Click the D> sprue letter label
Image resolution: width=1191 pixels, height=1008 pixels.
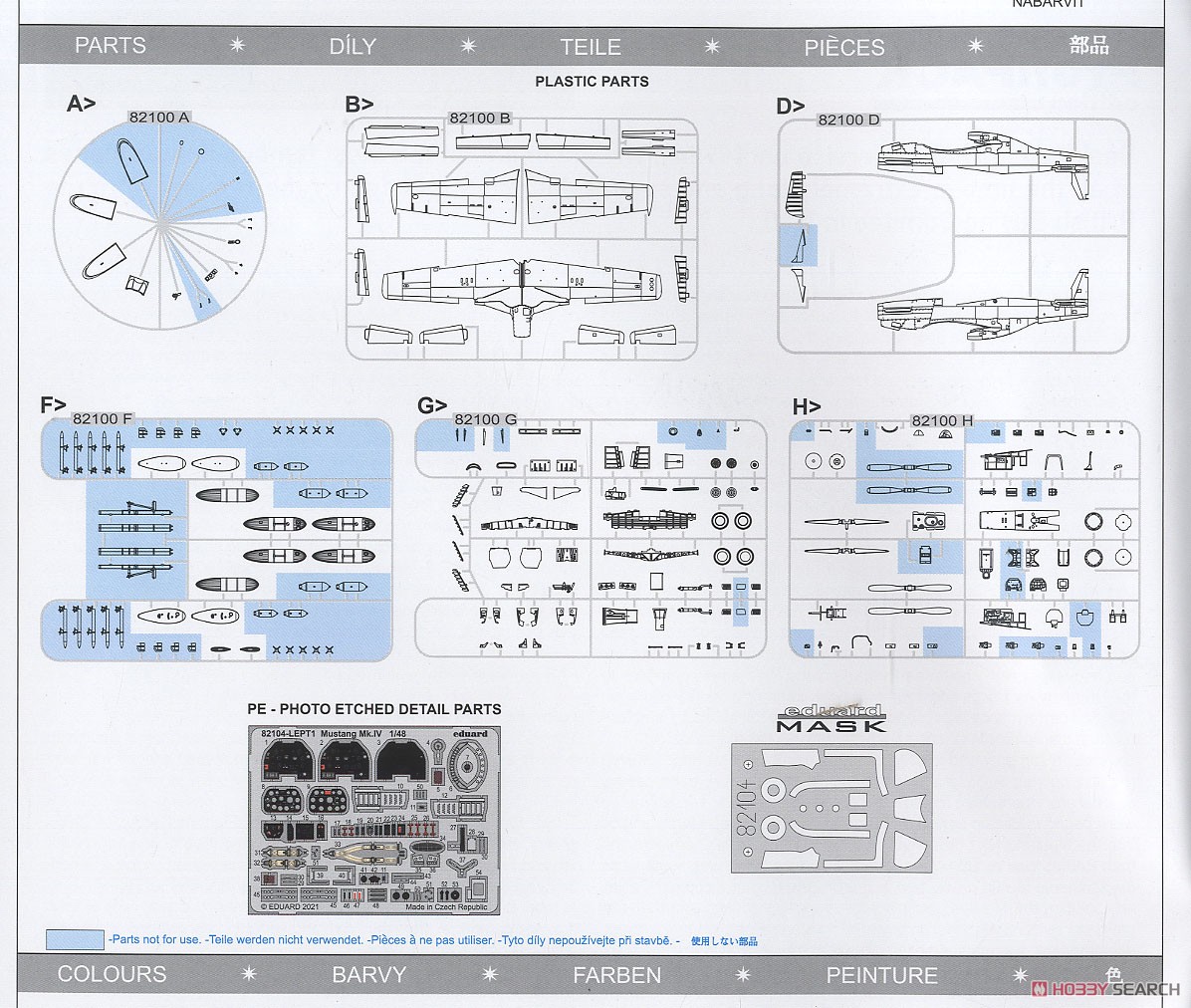coord(790,107)
